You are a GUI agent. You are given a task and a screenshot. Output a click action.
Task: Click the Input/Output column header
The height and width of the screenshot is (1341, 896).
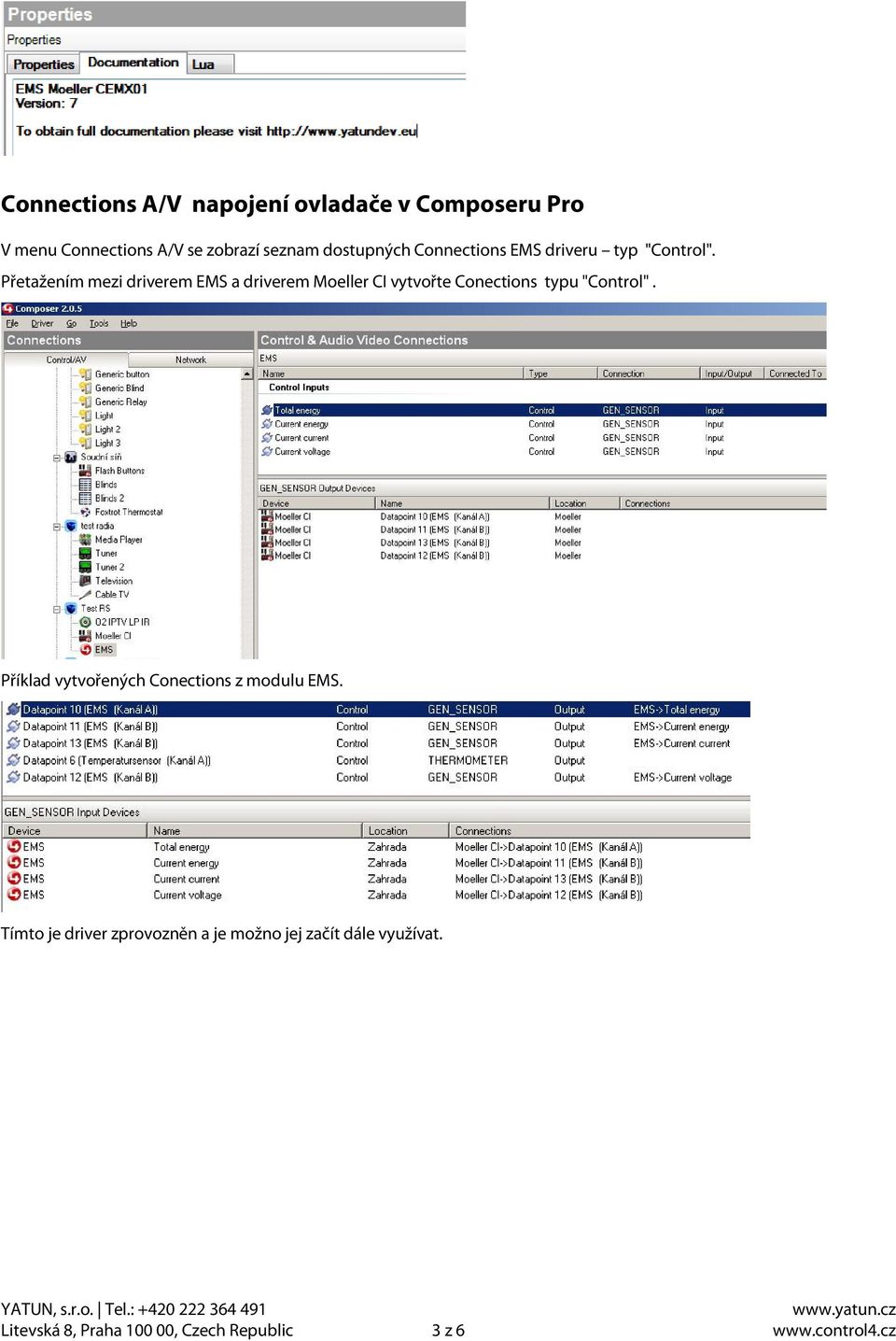(731, 374)
